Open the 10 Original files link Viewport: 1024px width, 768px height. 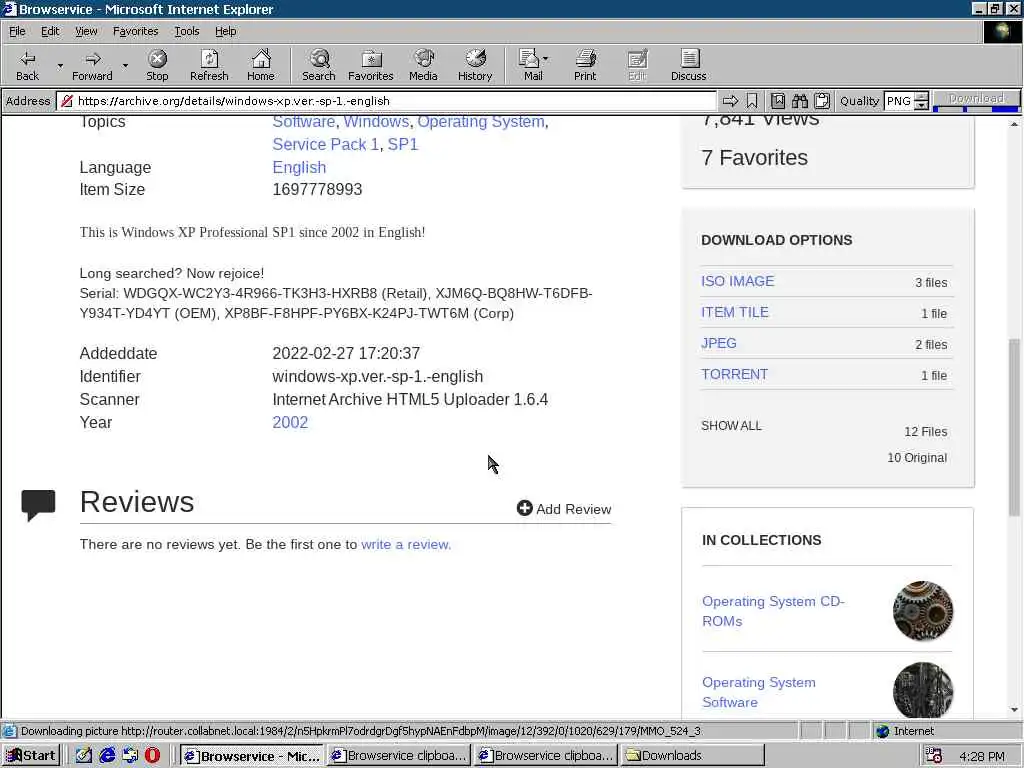tap(917, 458)
